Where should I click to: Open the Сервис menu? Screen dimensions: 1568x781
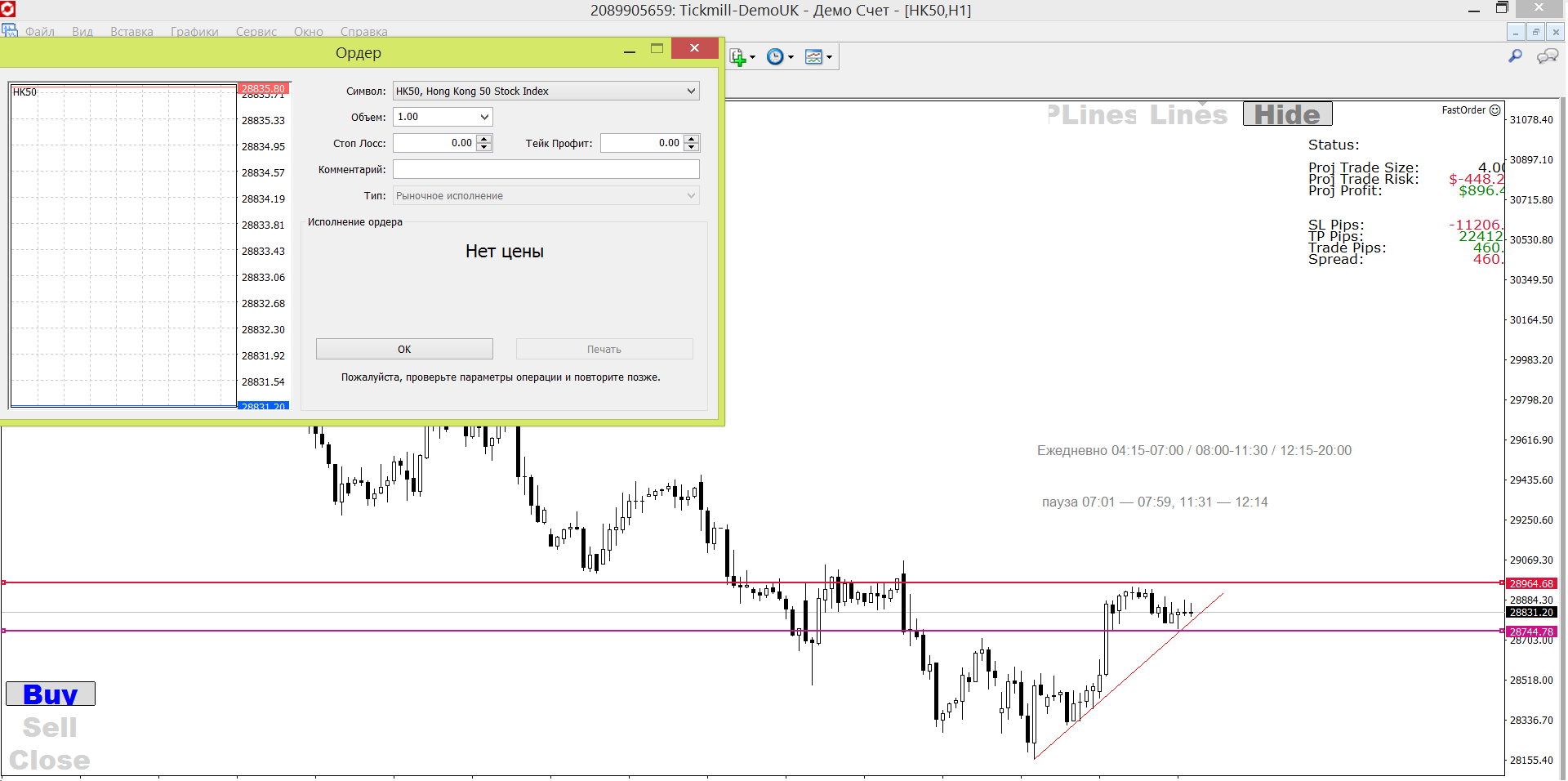tap(256, 32)
